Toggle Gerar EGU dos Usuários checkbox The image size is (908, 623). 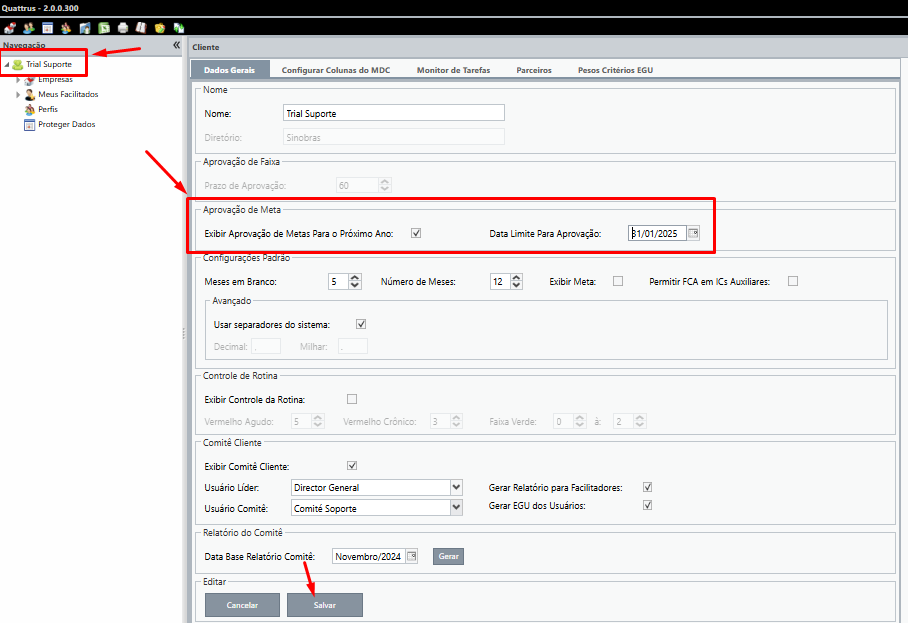(x=647, y=505)
